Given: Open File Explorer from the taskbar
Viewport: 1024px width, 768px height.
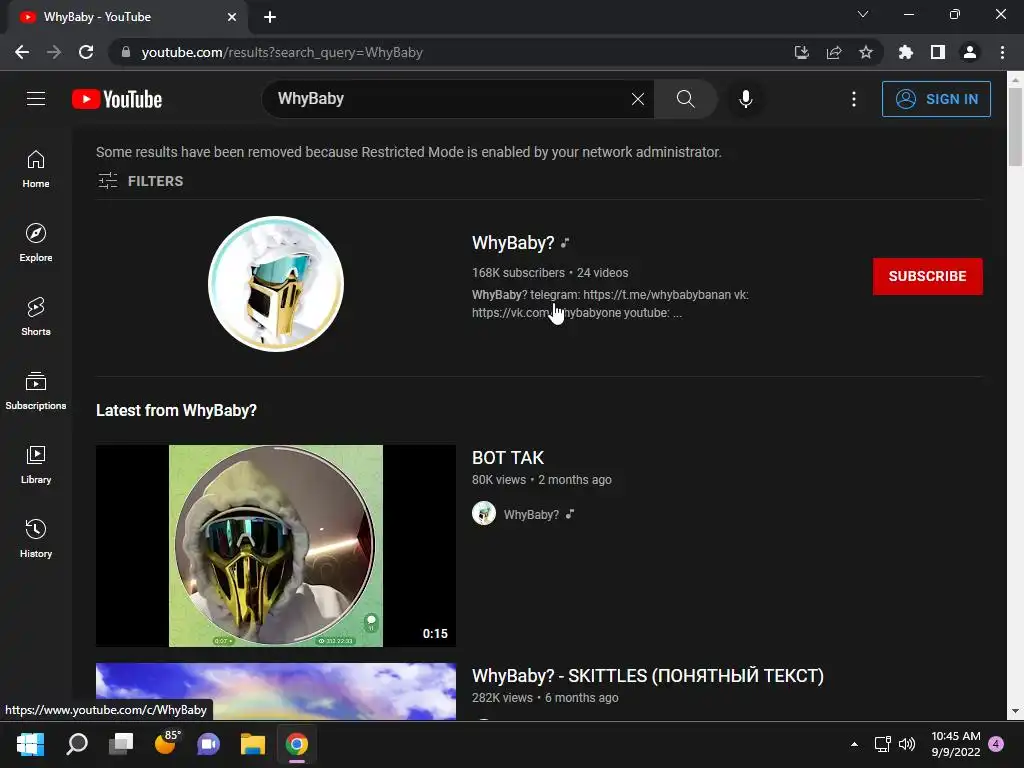Looking at the screenshot, I should pos(253,744).
